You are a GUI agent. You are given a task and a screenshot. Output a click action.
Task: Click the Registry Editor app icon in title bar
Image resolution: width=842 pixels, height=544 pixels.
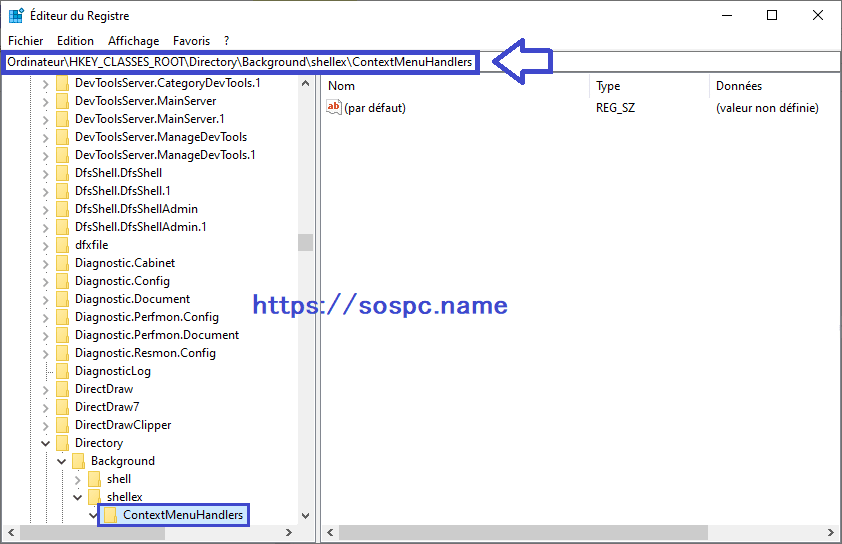[x=16, y=16]
